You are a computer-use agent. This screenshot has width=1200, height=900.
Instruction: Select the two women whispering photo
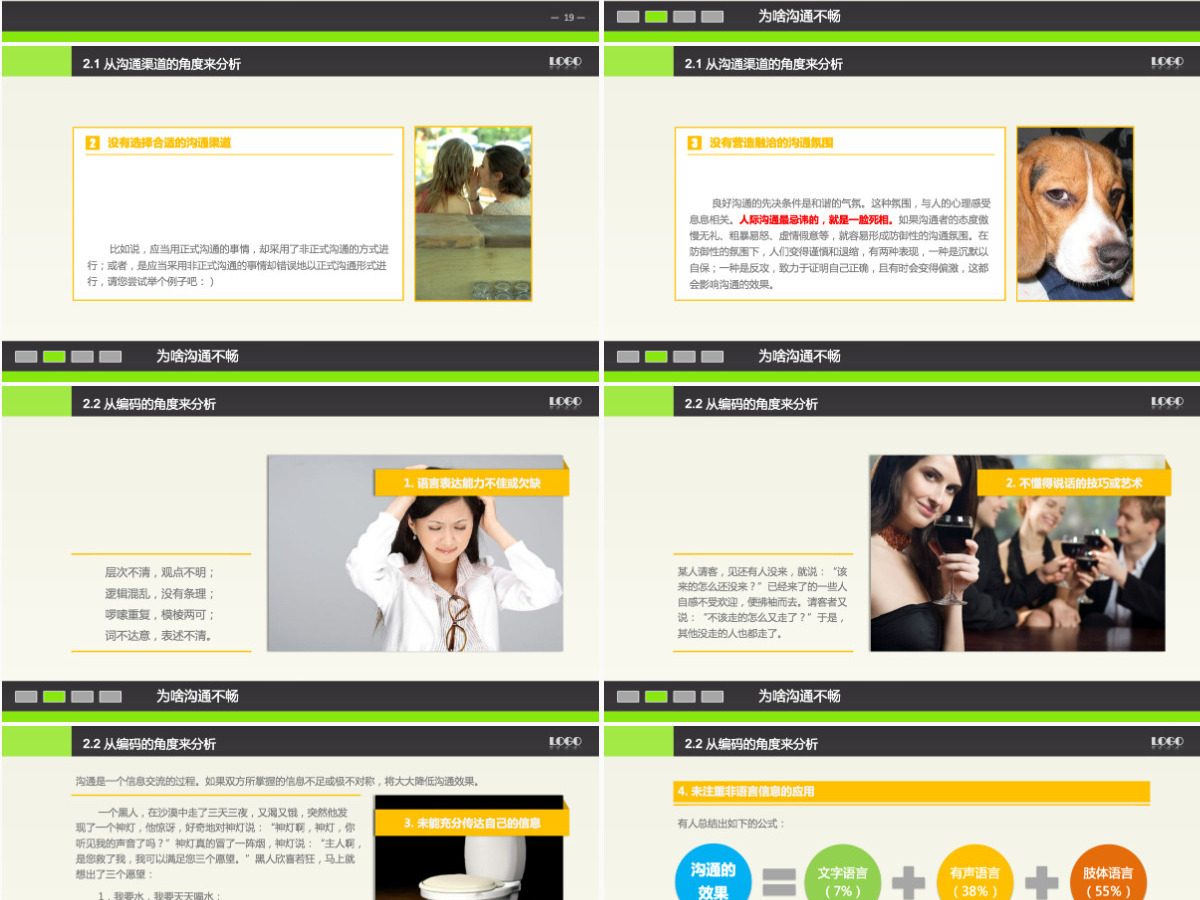point(473,213)
